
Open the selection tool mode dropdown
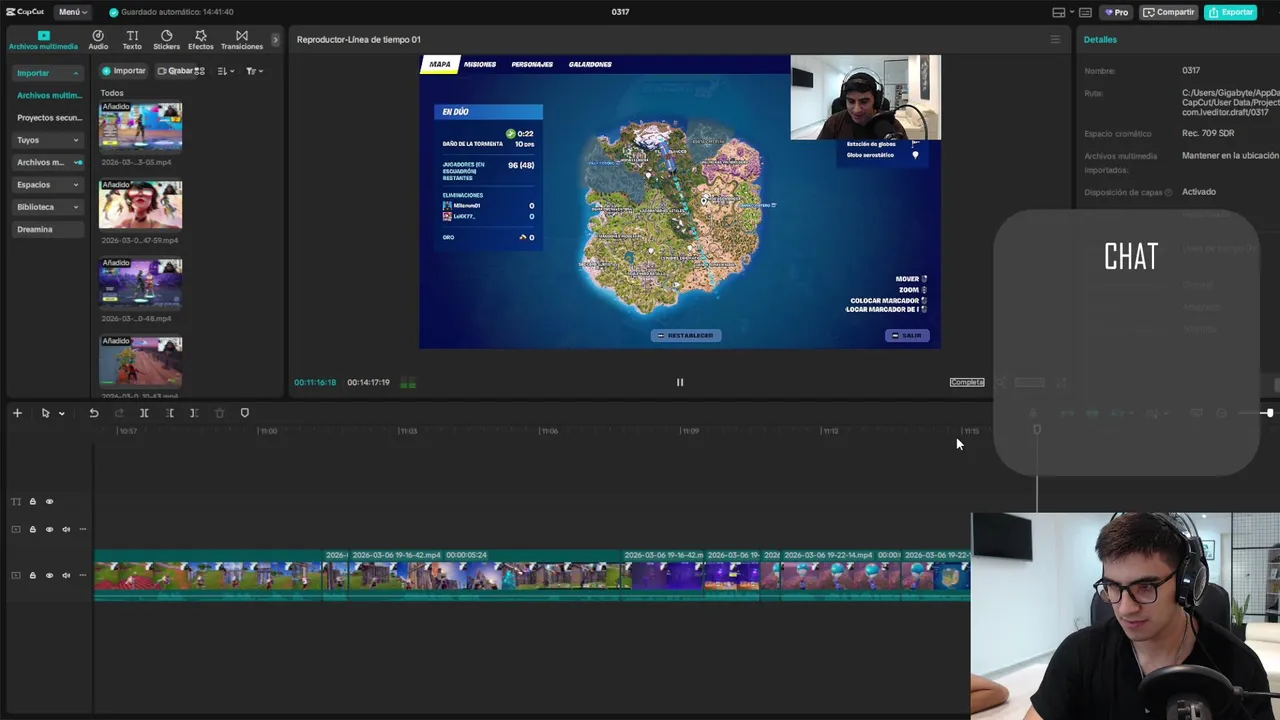tap(61, 413)
